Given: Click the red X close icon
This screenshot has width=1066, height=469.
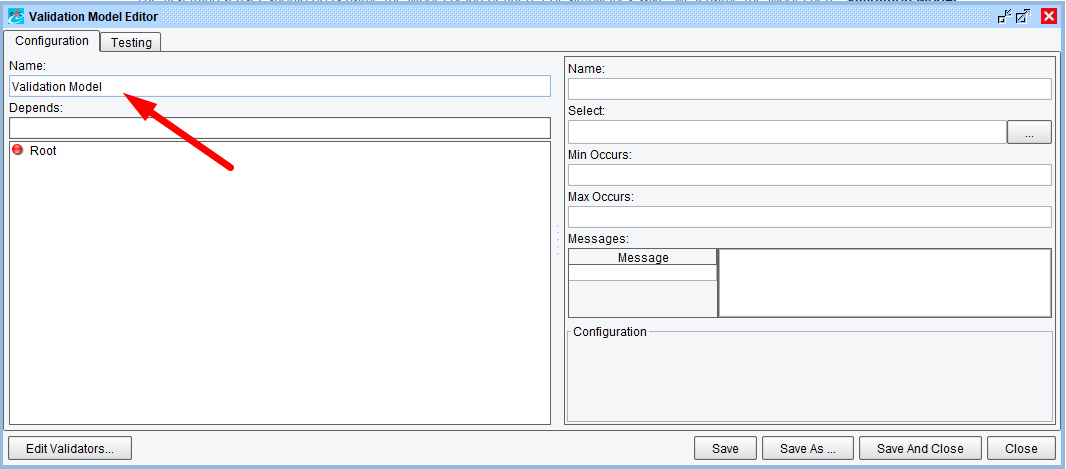Looking at the screenshot, I should [x=1049, y=16].
